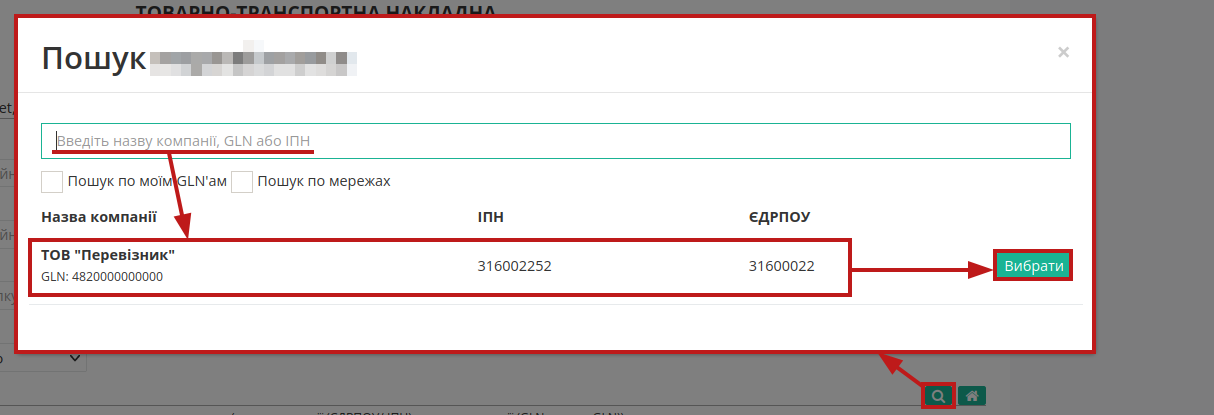Image resolution: width=1214 pixels, height=415 pixels.
Task: Click the Пошук по моїм GLN'ам label text
Action: 147,181
